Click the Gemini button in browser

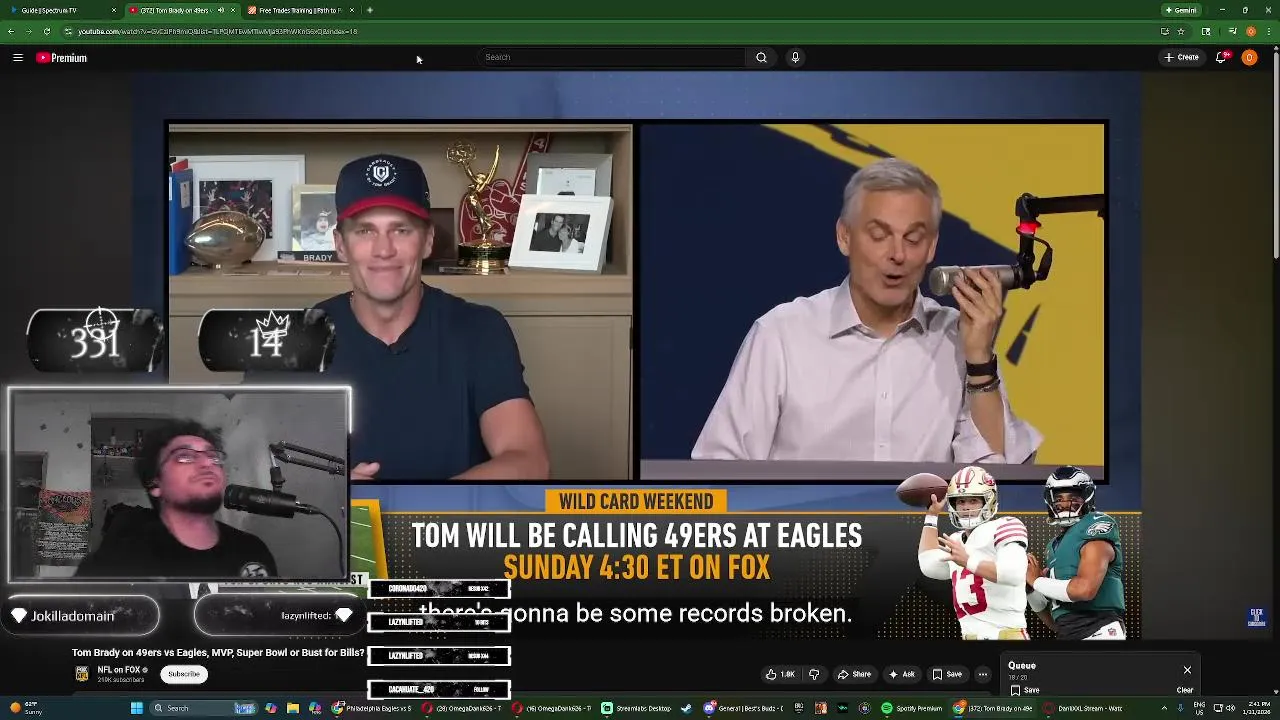(x=1181, y=10)
